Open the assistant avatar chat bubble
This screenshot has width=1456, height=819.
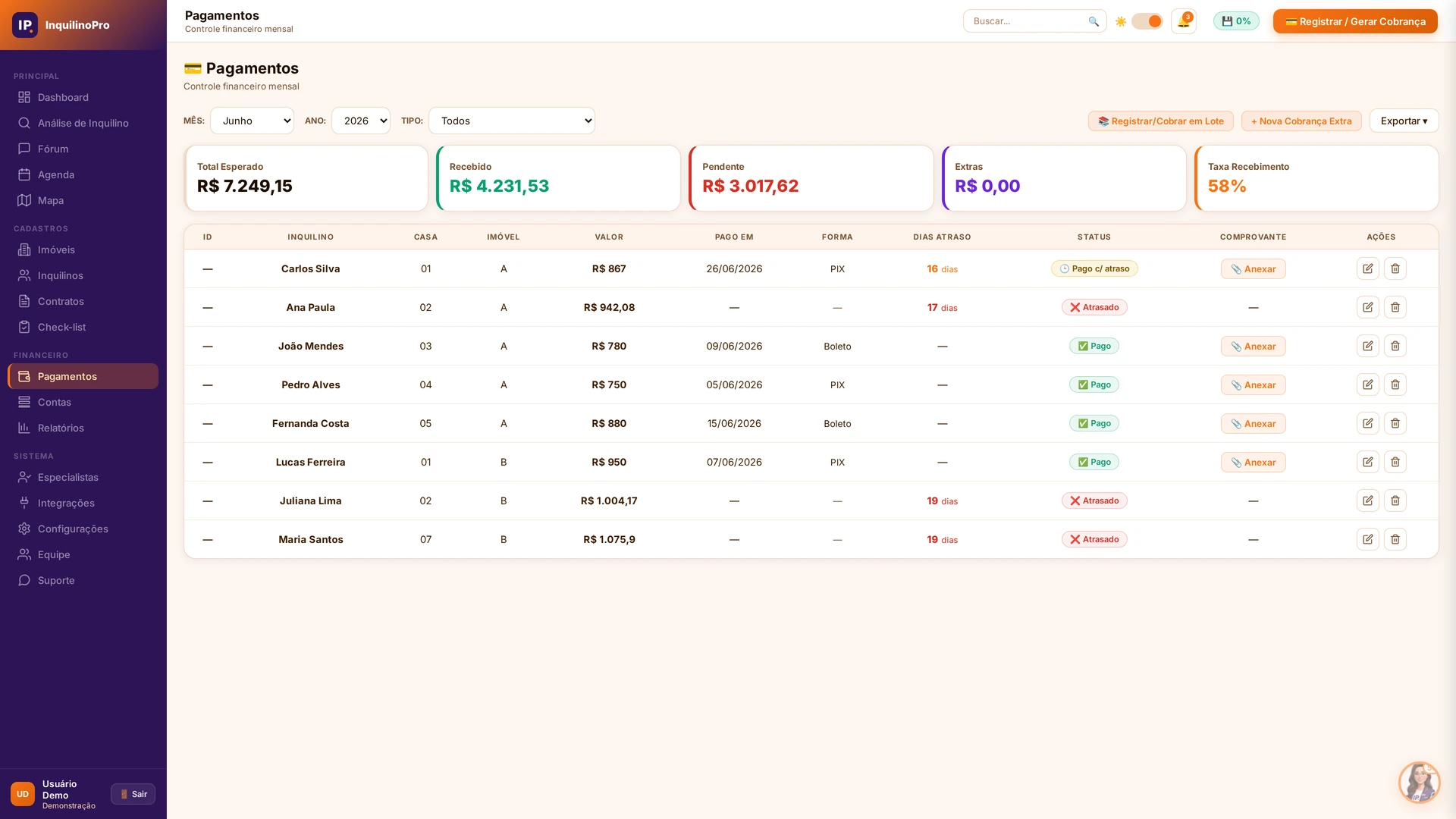1419,782
